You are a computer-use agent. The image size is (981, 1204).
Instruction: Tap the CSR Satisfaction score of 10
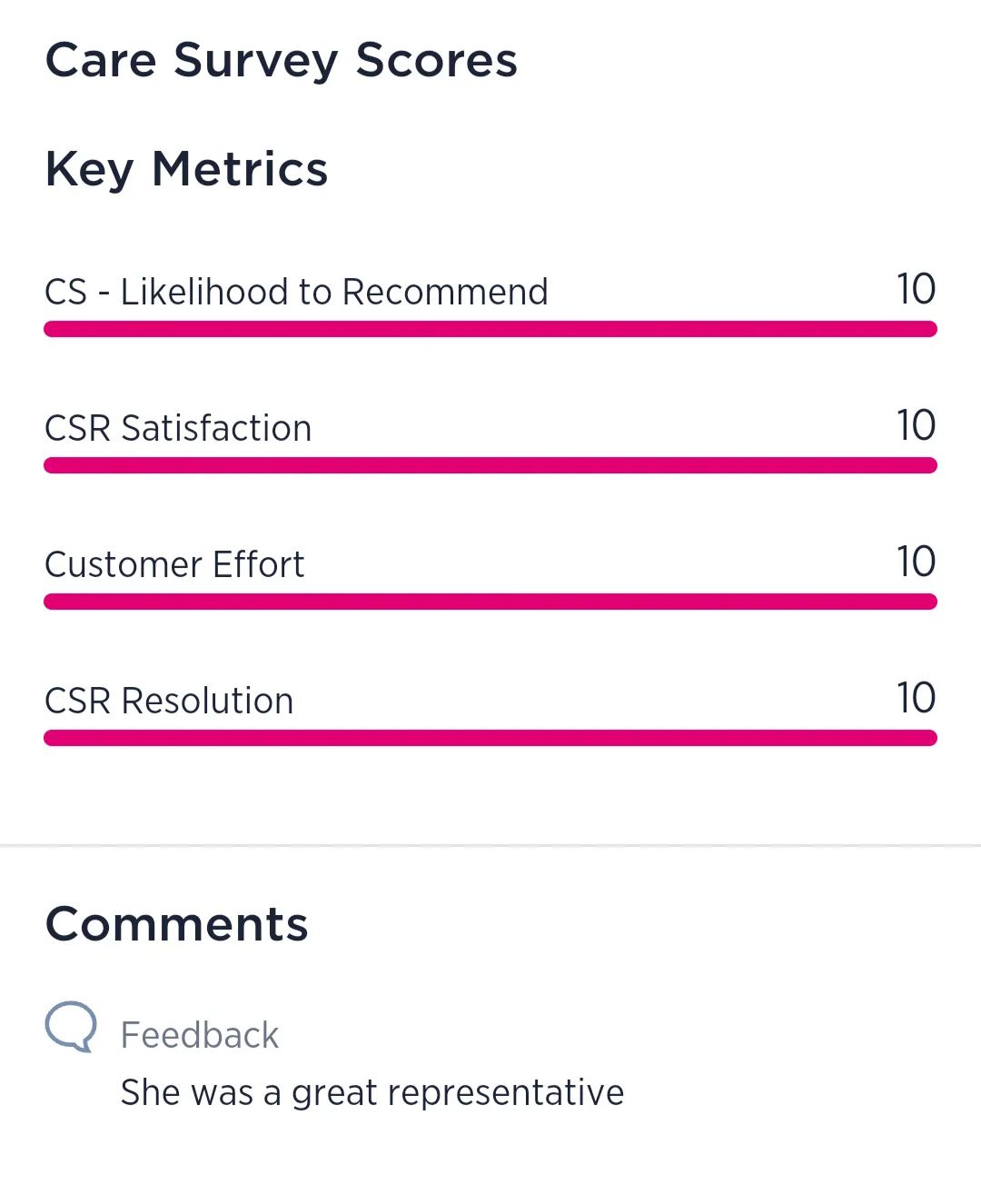916,425
